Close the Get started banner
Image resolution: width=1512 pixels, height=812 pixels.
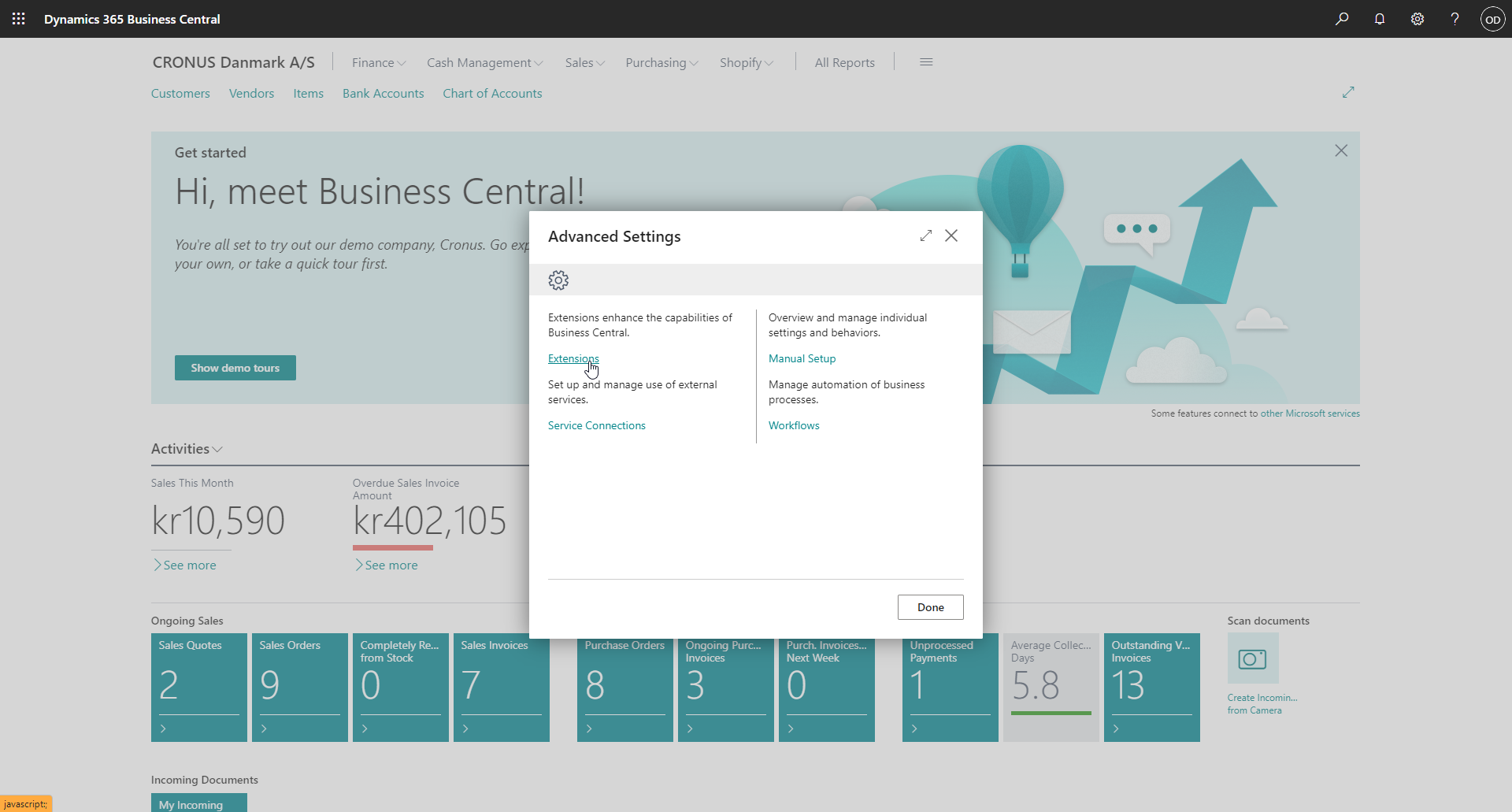(1341, 150)
